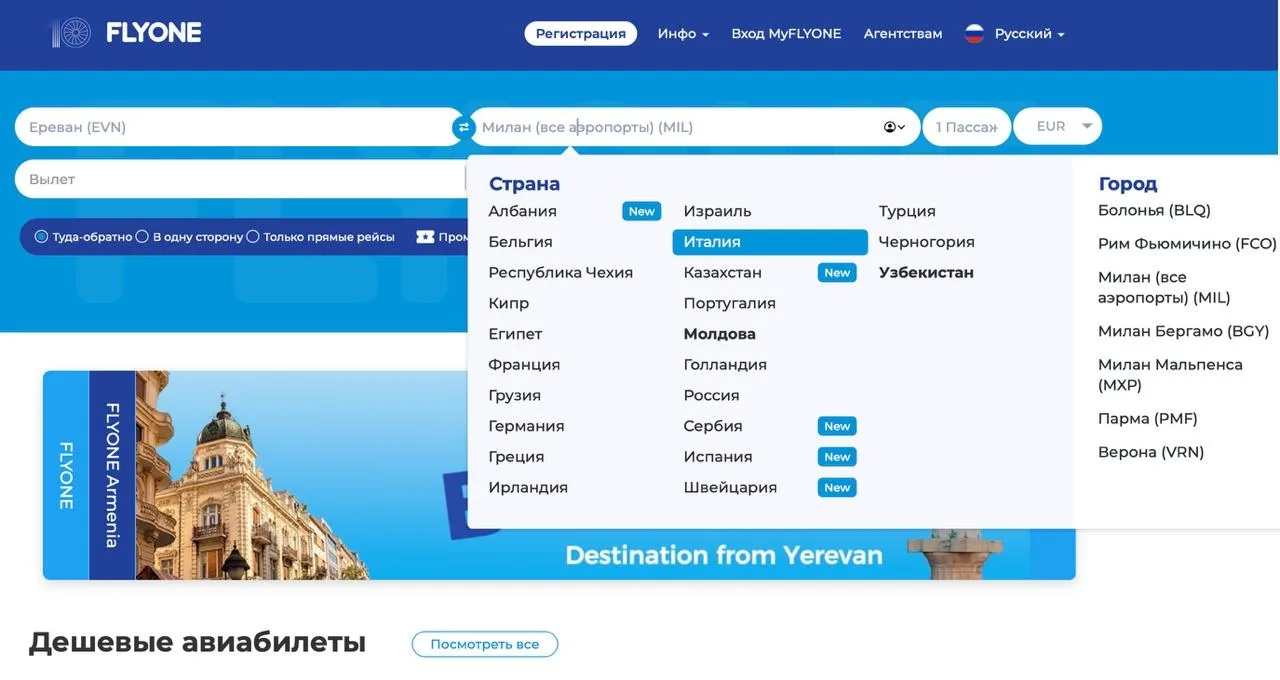This screenshot has width=1280, height=680.
Task: Click the FLYONE logo
Action: (126, 33)
